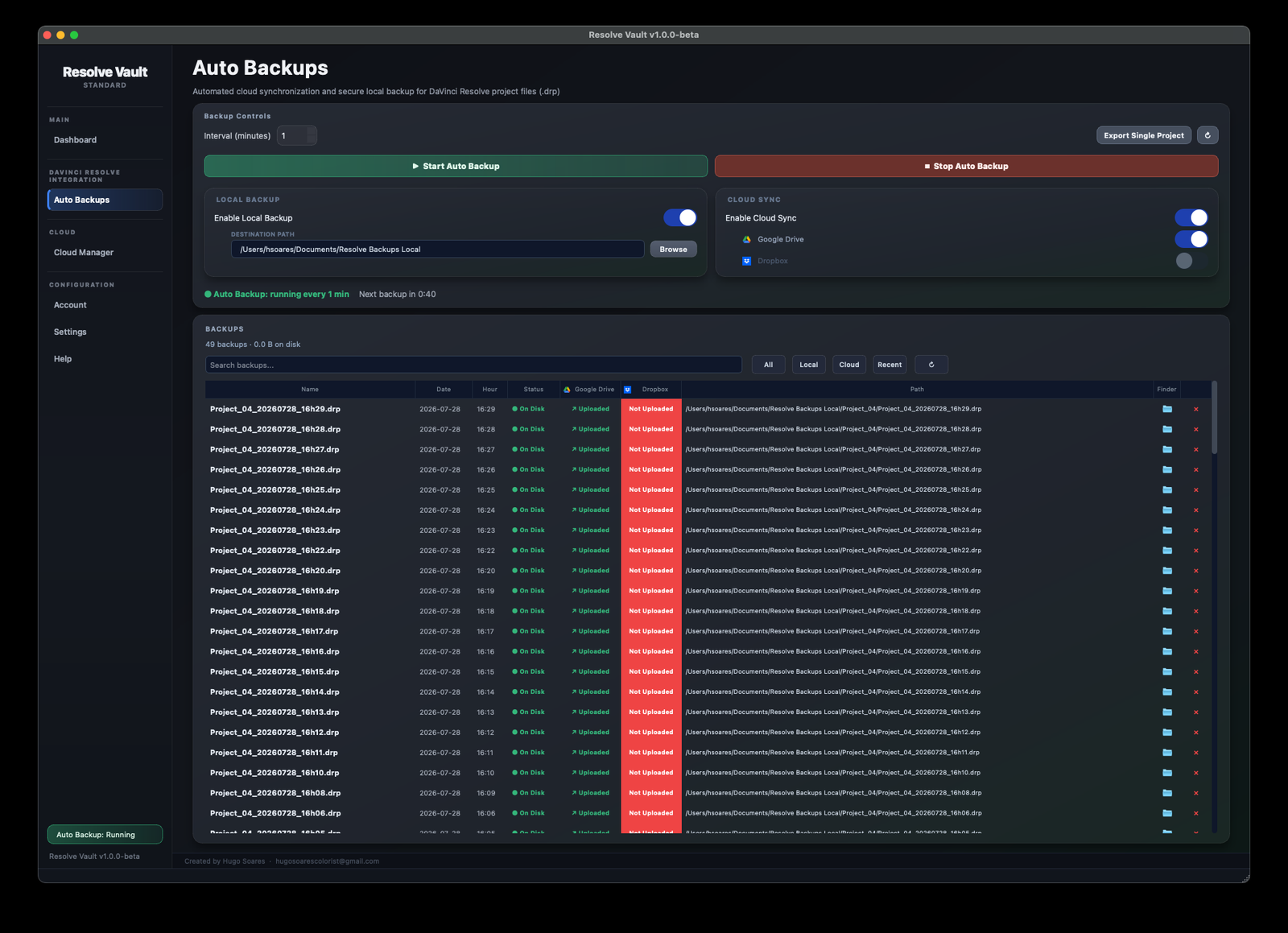Viewport: 1288px width, 933px height.
Task: Click the Google Drive icon in Cloud Sync
Action: pyautogui.click(x=746, y=239)
